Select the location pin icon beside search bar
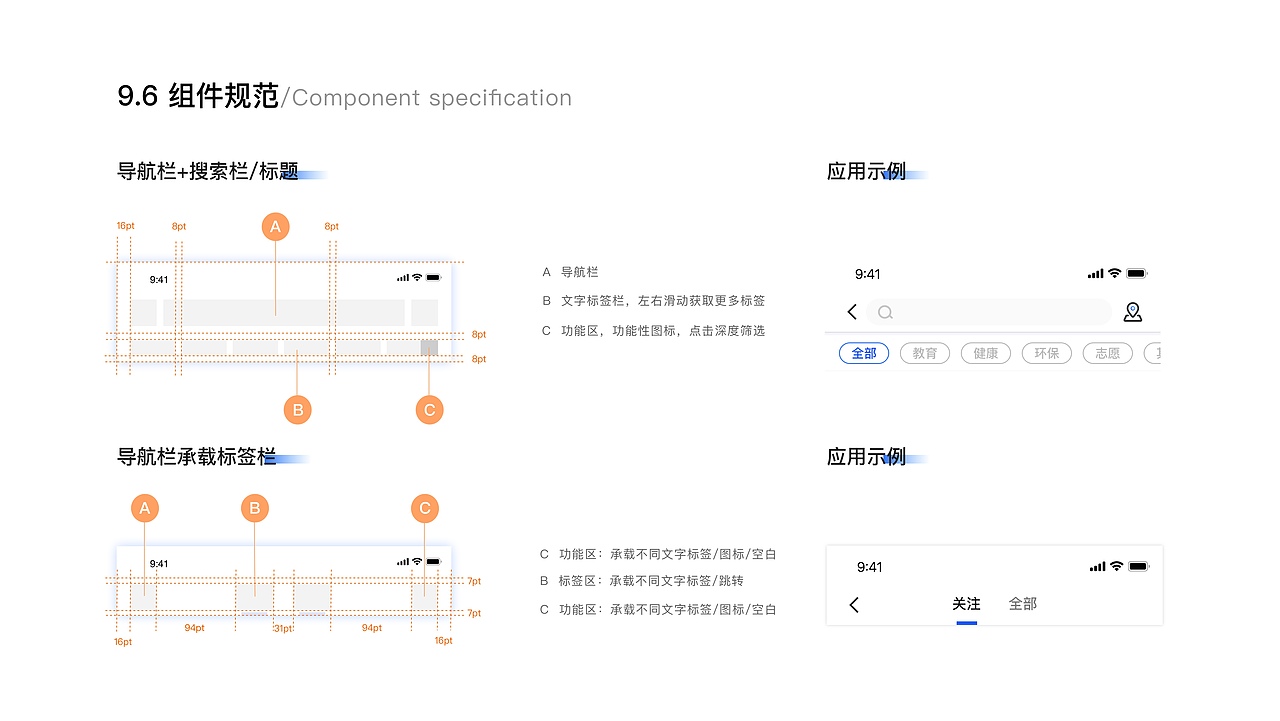The width and height of the screenshot is (1280, 721). click(x=1132, y=312)
